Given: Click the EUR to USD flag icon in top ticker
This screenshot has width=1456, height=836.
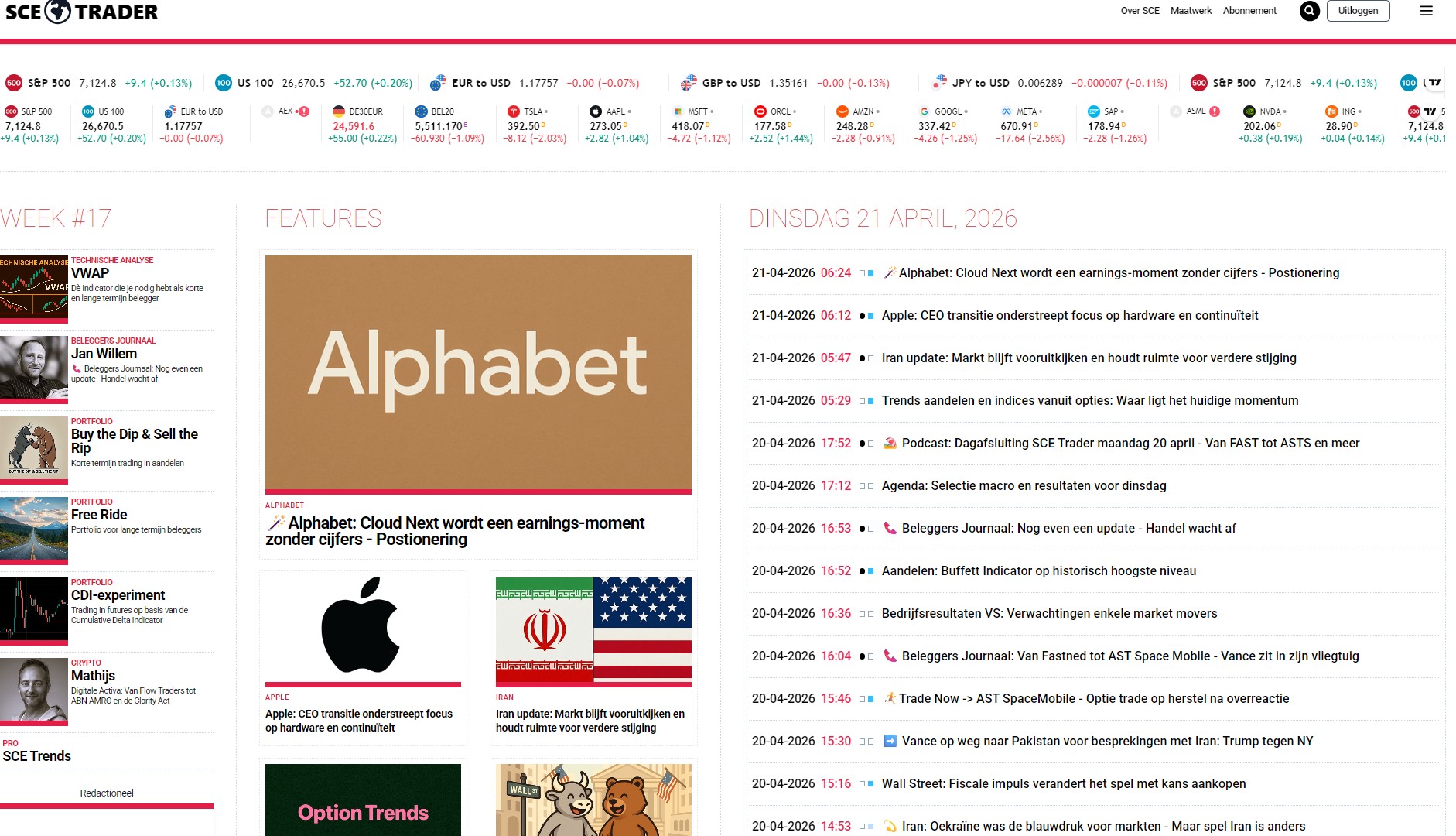Looking at the screenshot, I should (x=438, y=83).
